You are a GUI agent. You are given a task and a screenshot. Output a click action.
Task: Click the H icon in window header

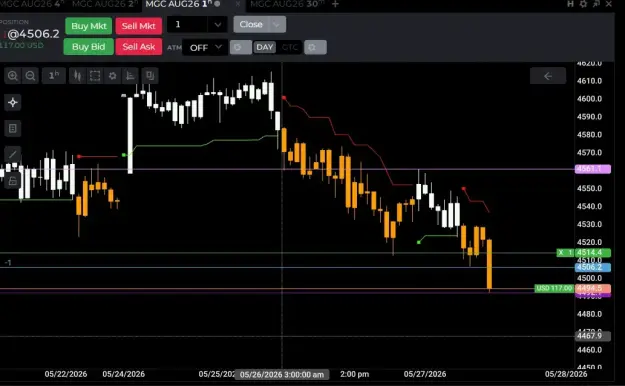570,4
